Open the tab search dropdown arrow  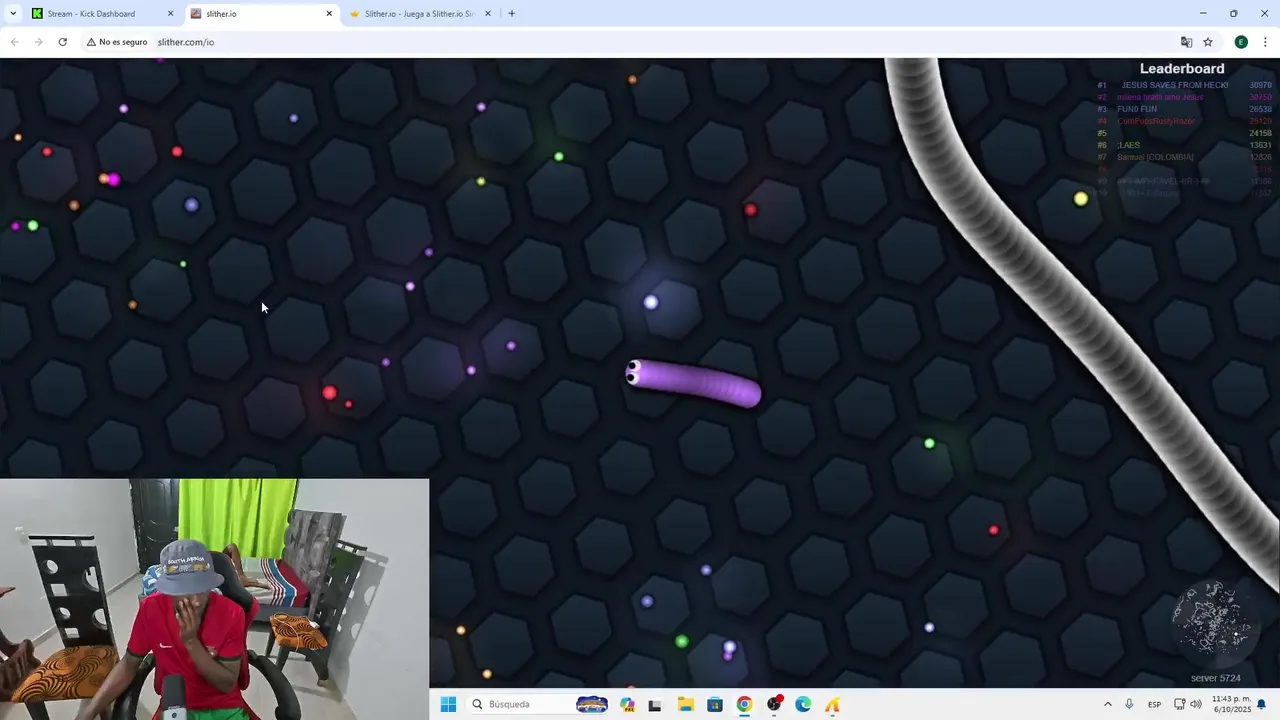(x=13, y=14)
